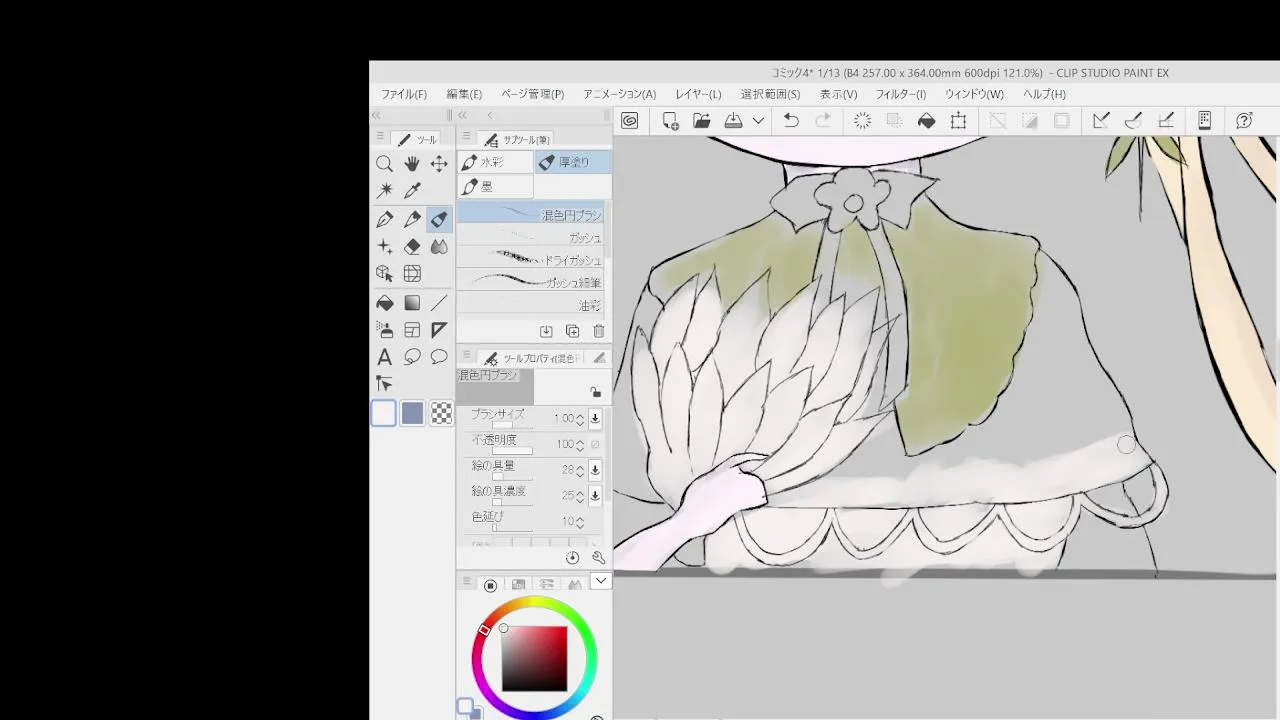Viewport: 1280px width, 720px height.
Task: Select the 厚塗り sub tool group
Action: (572, 162)
